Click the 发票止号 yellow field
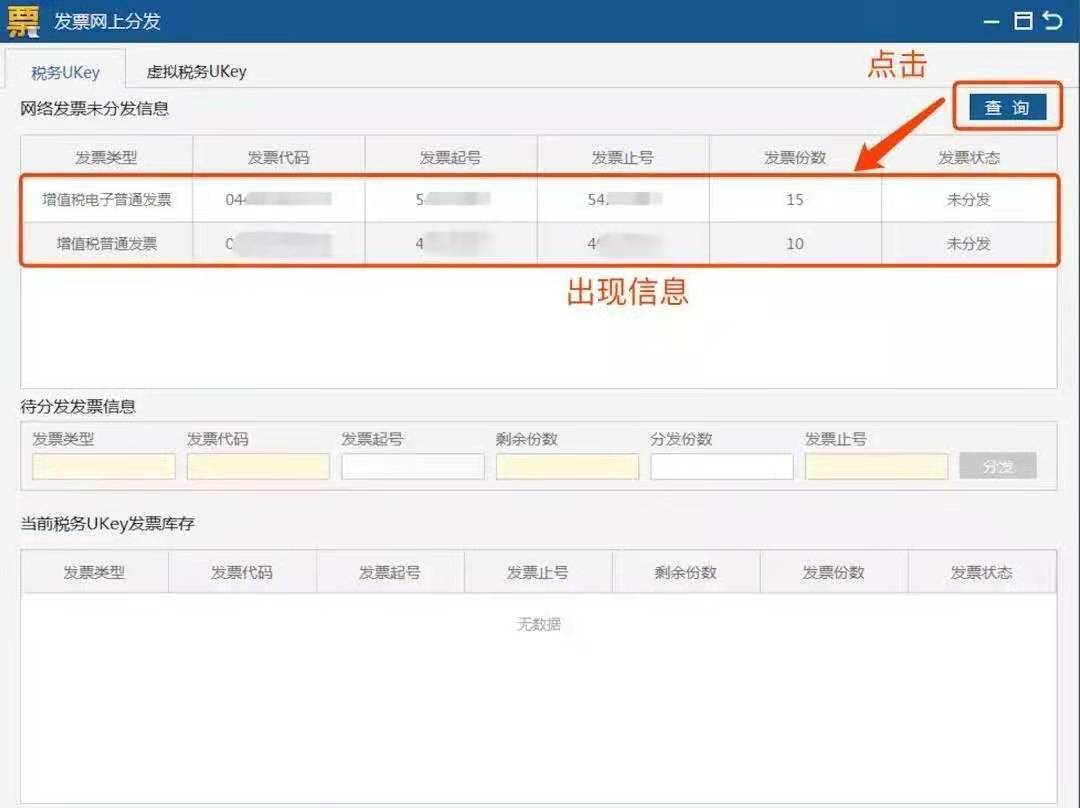 click(x=876, y=467)
